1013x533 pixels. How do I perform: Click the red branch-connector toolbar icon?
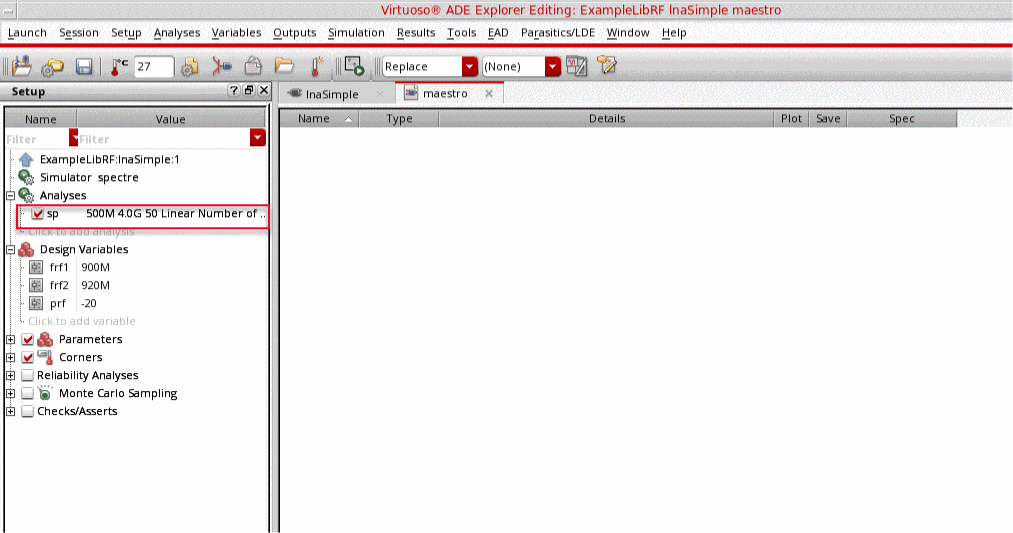pos(222,67)
